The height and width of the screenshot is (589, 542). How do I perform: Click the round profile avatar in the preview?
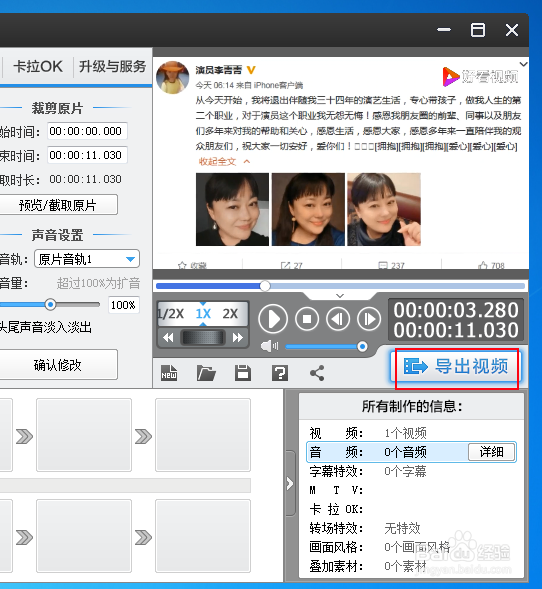[x=172, y=77]
